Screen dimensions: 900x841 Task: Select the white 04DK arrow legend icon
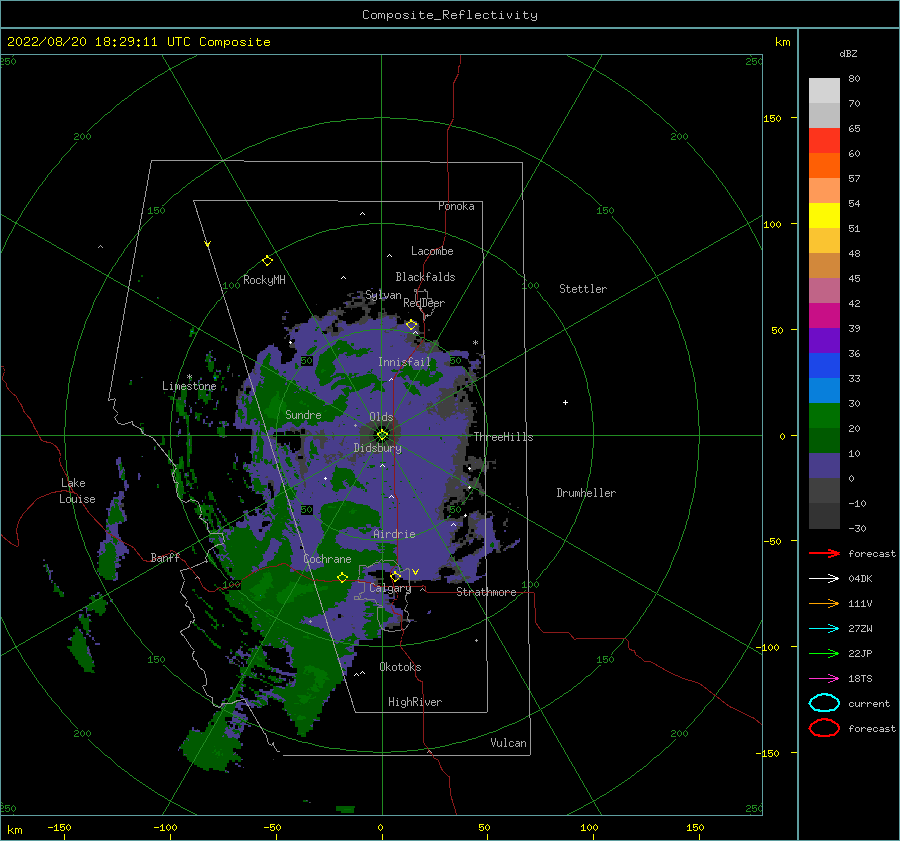pyautogui.click(x=824, y=578)
